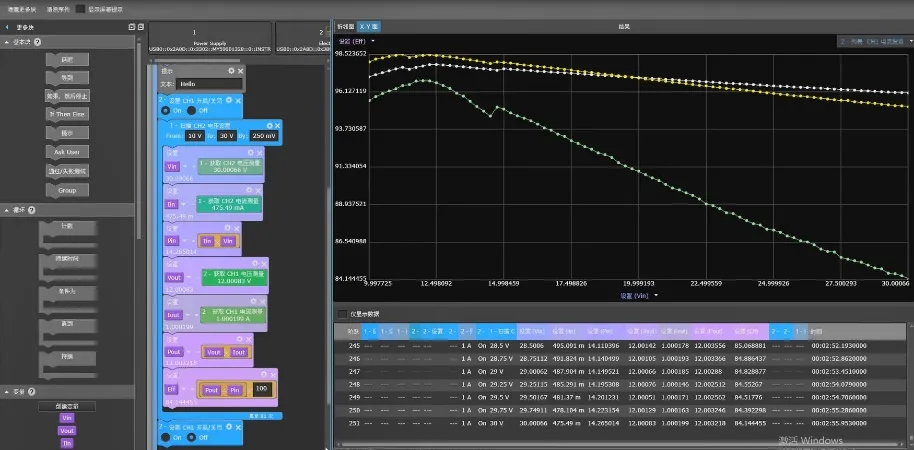Open gear on the Eff calculation block

point(264,375)
